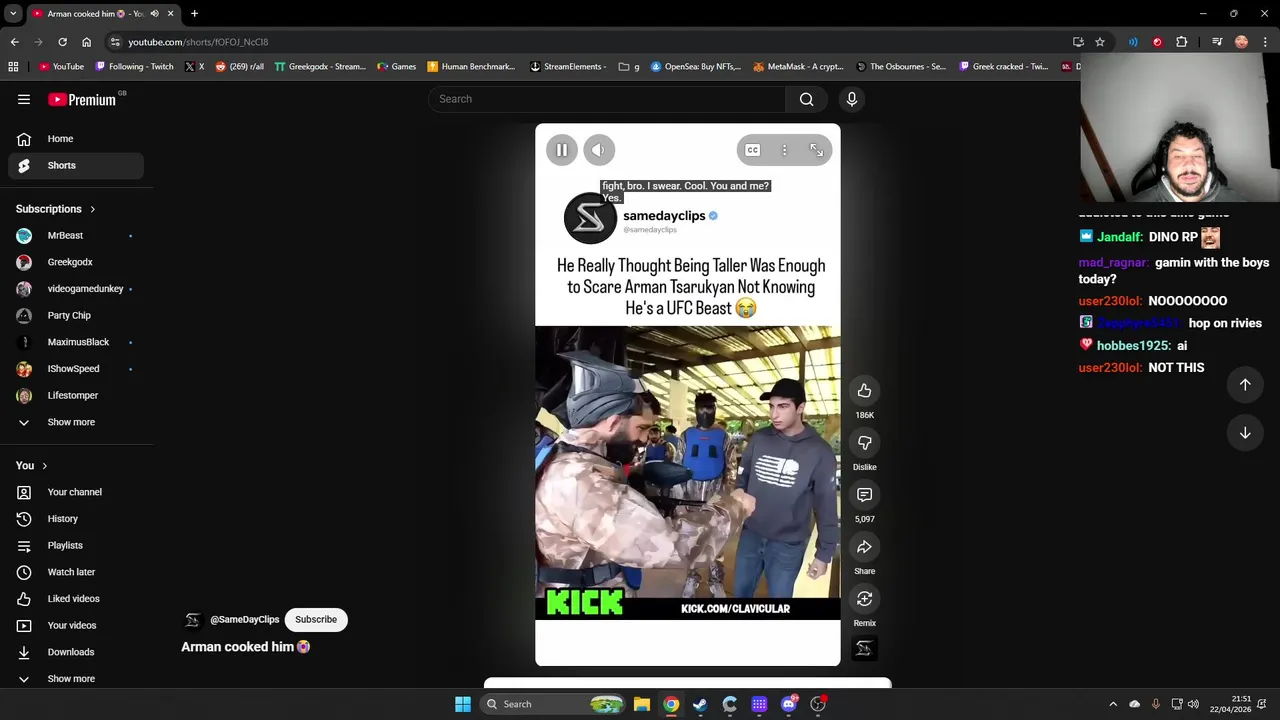Open File Explorer from the taskbar

(x=642, y=704)
